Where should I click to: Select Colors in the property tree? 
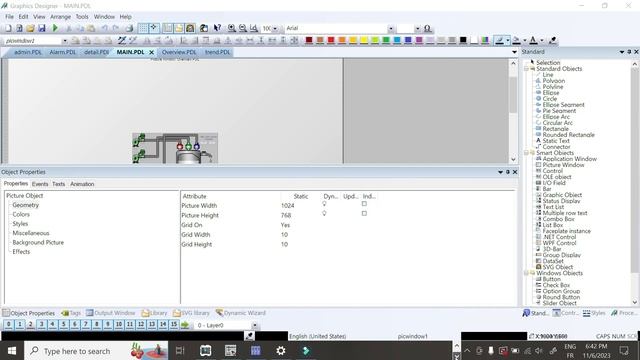(21, 214)
